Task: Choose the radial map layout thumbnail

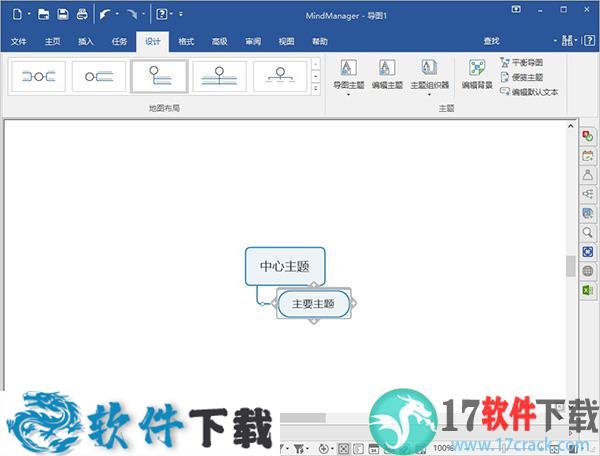Action: click(x=38, y=77)
